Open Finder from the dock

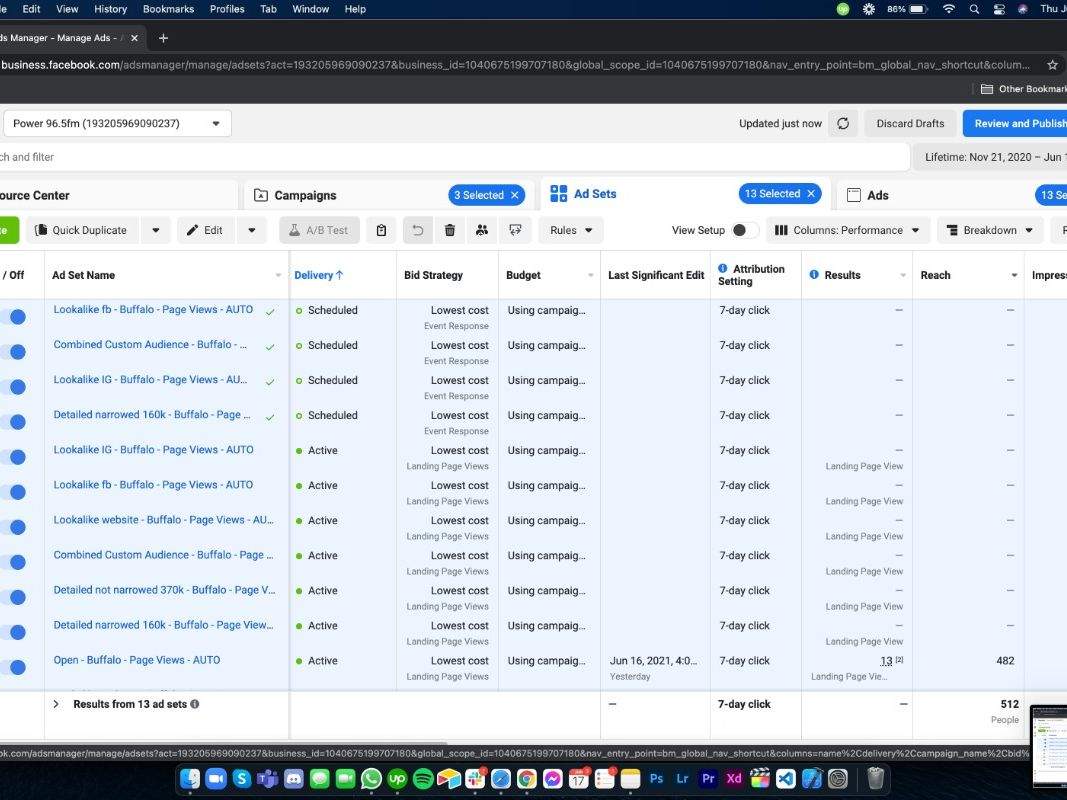(x=190, y=778)
